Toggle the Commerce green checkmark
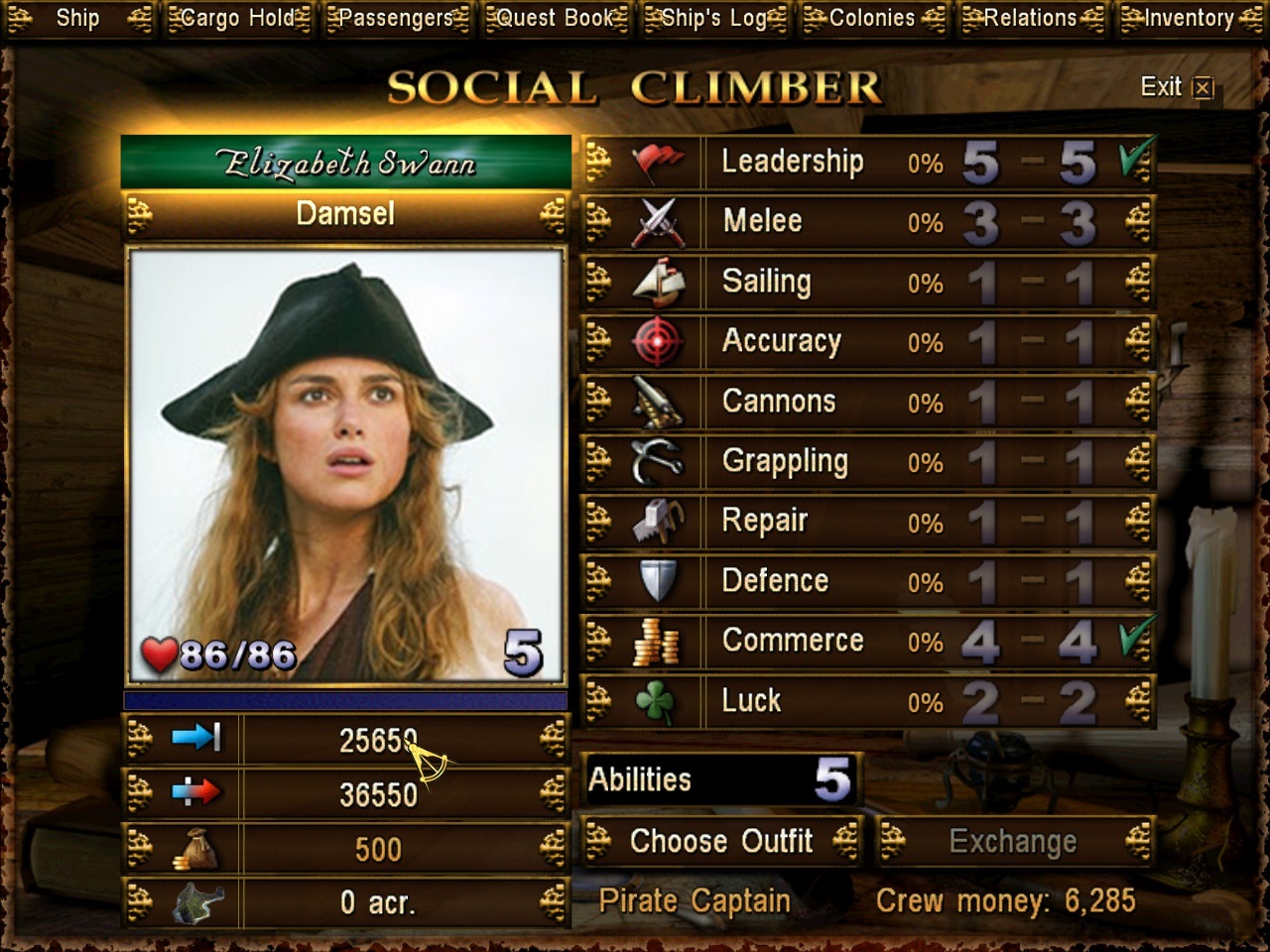Viewport: 1270px width, 952px height. click(x=1135, y=637)
